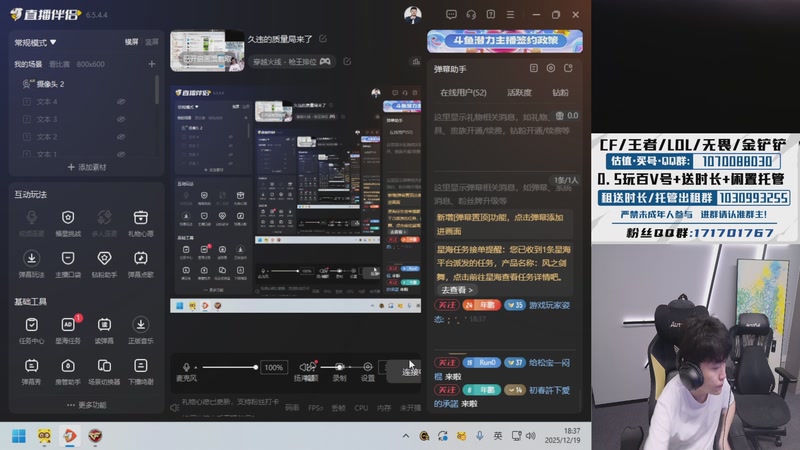Open the hamburger menu in title bar
Image resolution: width=800 pixels, height=450 pixels.
510,14
